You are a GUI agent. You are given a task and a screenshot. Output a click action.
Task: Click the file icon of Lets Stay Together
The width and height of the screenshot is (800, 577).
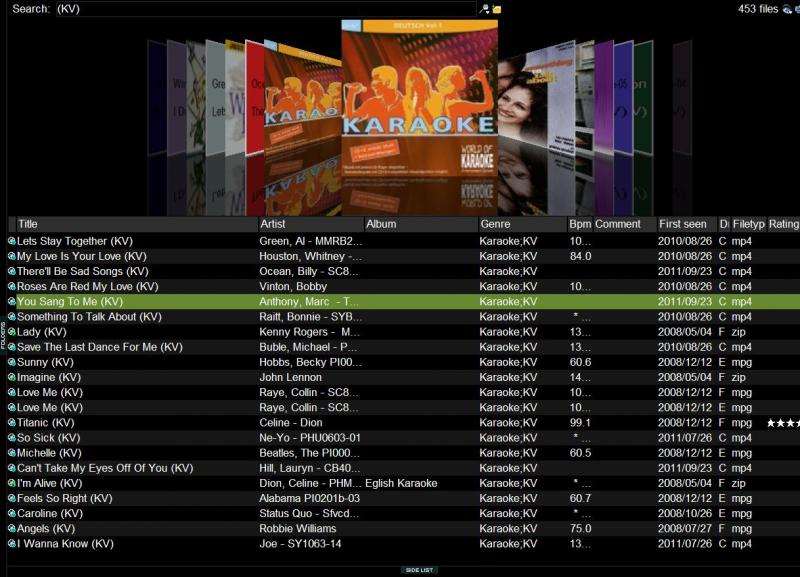tap(12, 241)
